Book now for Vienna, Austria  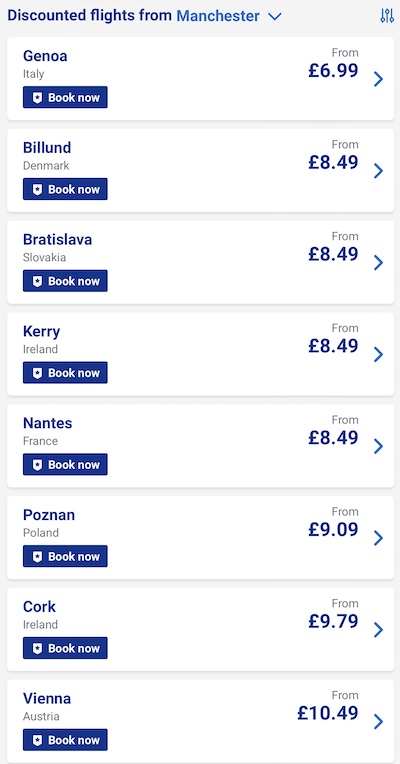point(65,740)
